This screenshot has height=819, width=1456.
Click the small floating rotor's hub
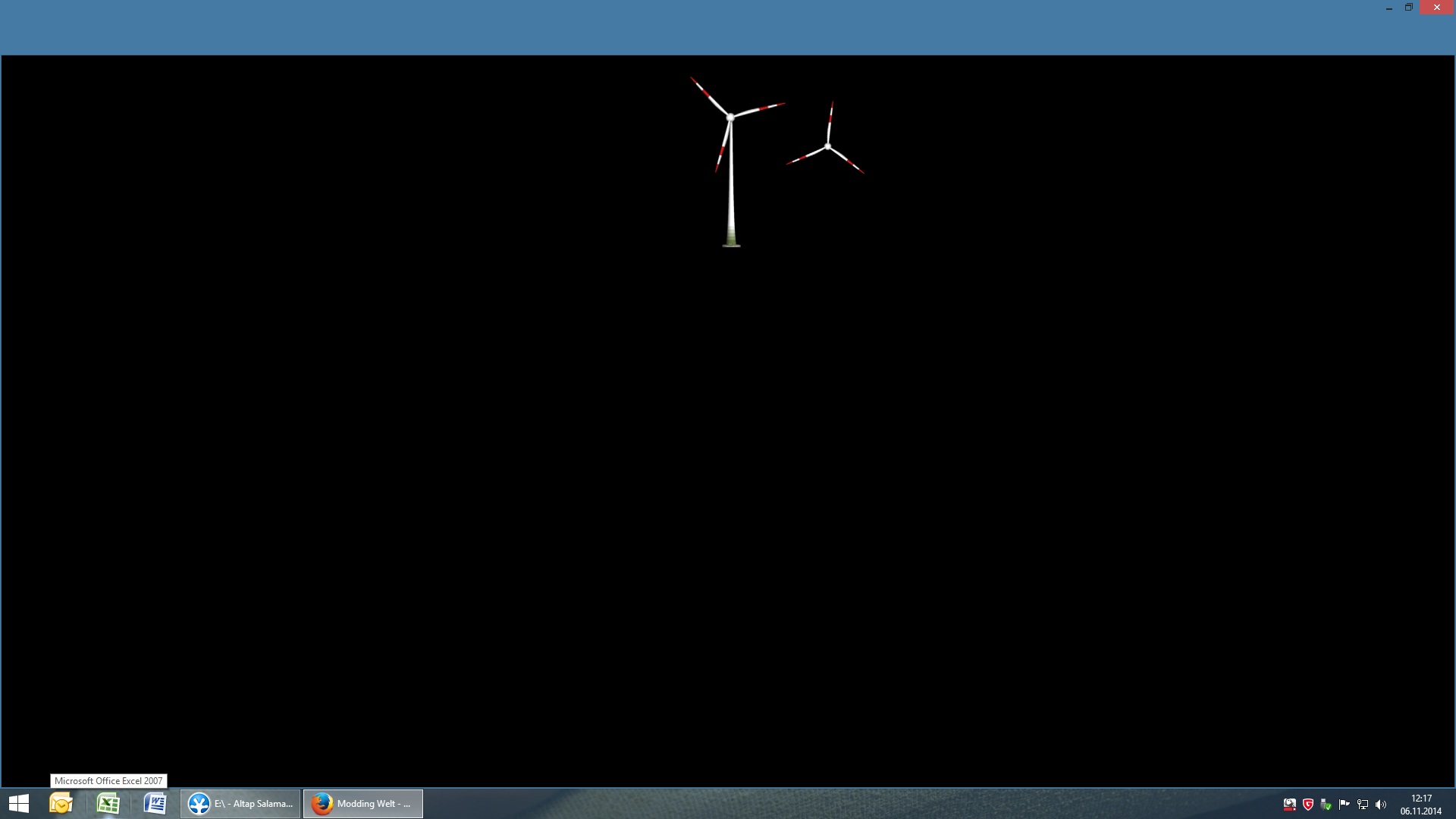pos(827,146)
